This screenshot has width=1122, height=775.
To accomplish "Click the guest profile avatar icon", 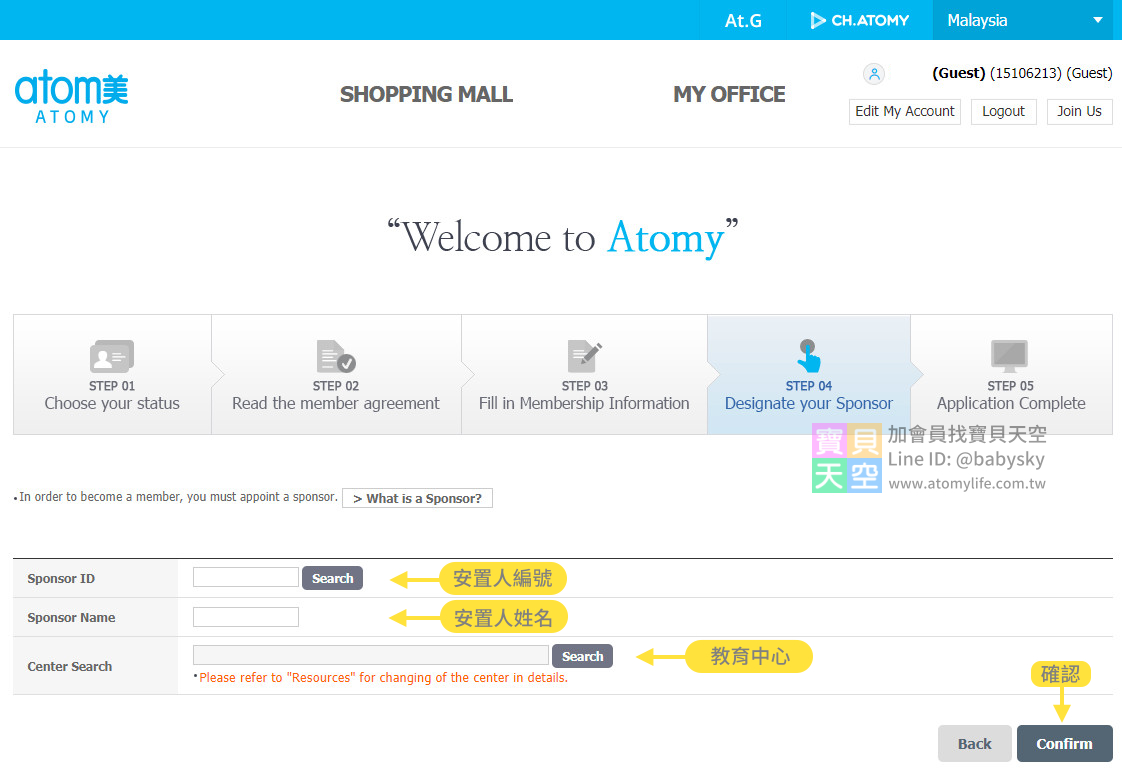I will pos(874,74).
